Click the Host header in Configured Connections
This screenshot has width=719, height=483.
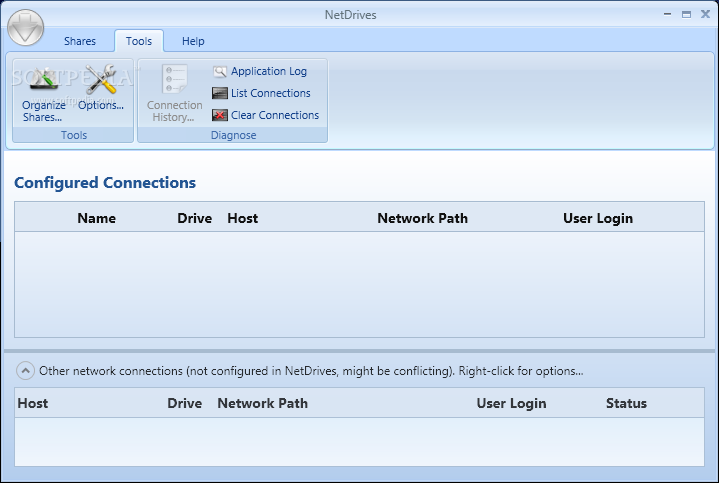pyautogui.click(x=243, y=218)
